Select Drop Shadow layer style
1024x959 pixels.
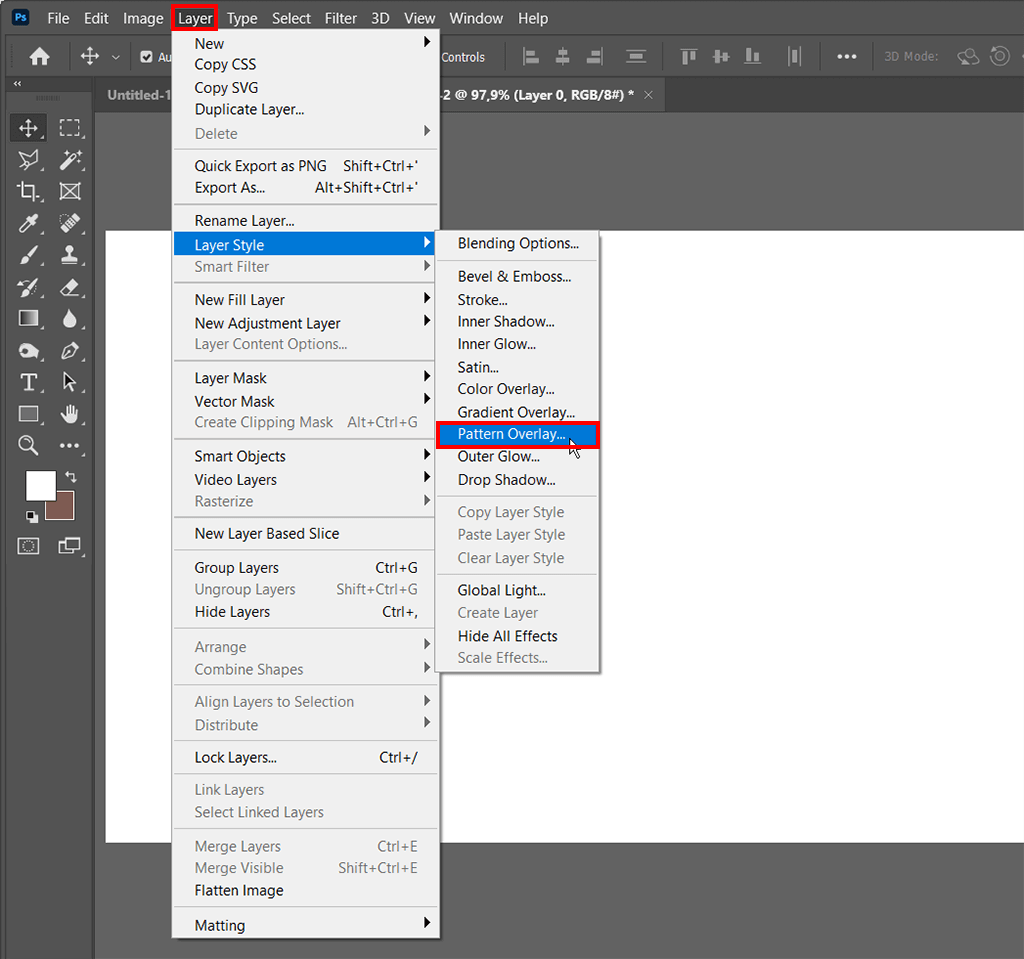517,480
